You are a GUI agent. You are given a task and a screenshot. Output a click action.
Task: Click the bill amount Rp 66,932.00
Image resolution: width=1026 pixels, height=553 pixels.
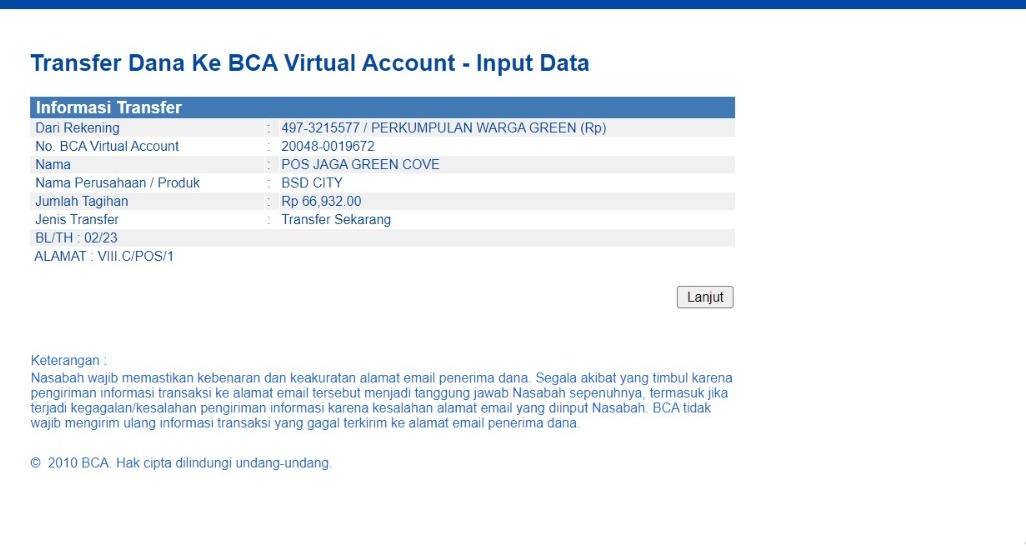pos(321,201)
